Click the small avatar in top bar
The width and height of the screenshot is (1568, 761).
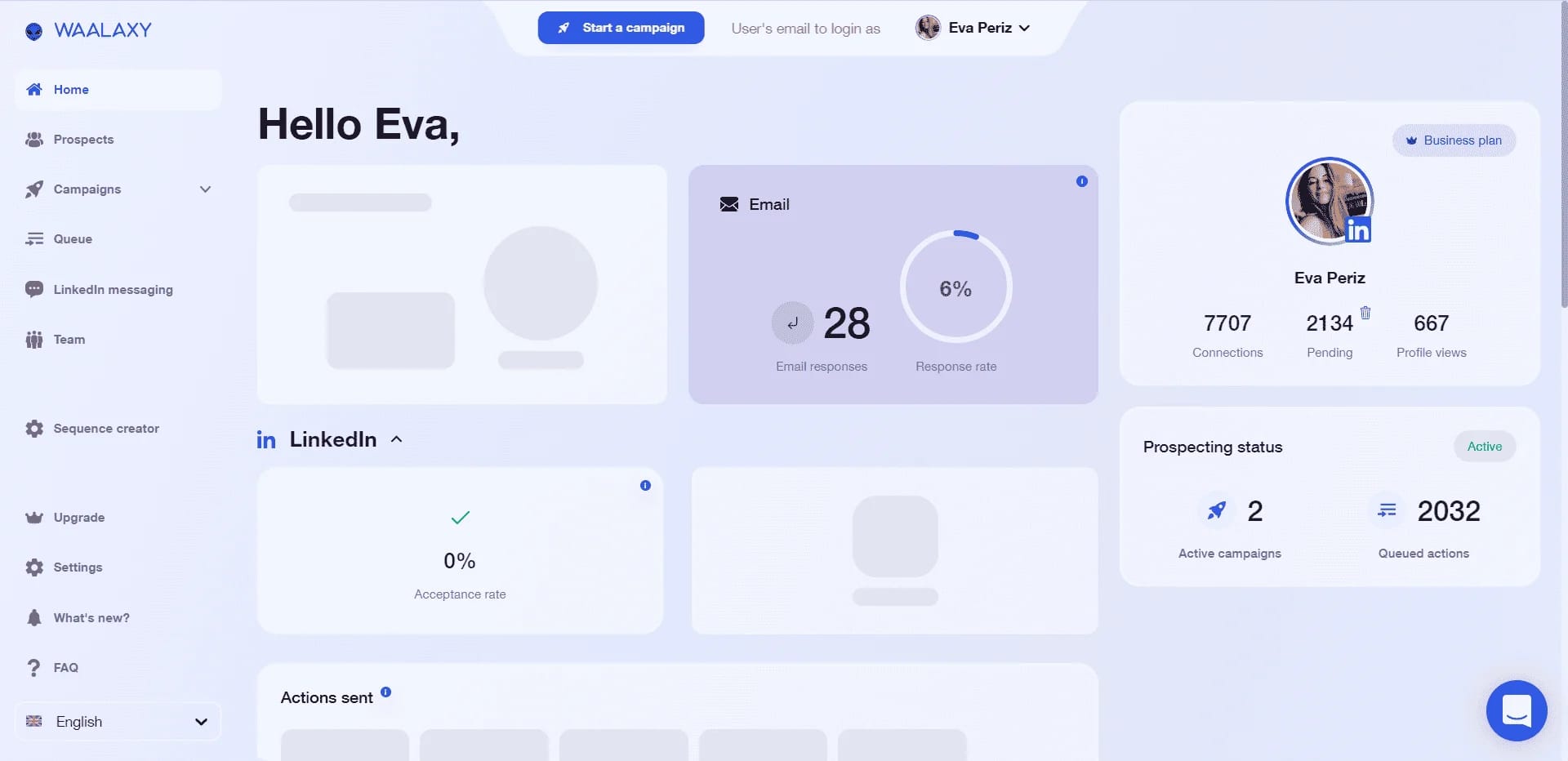coord(928,28)
